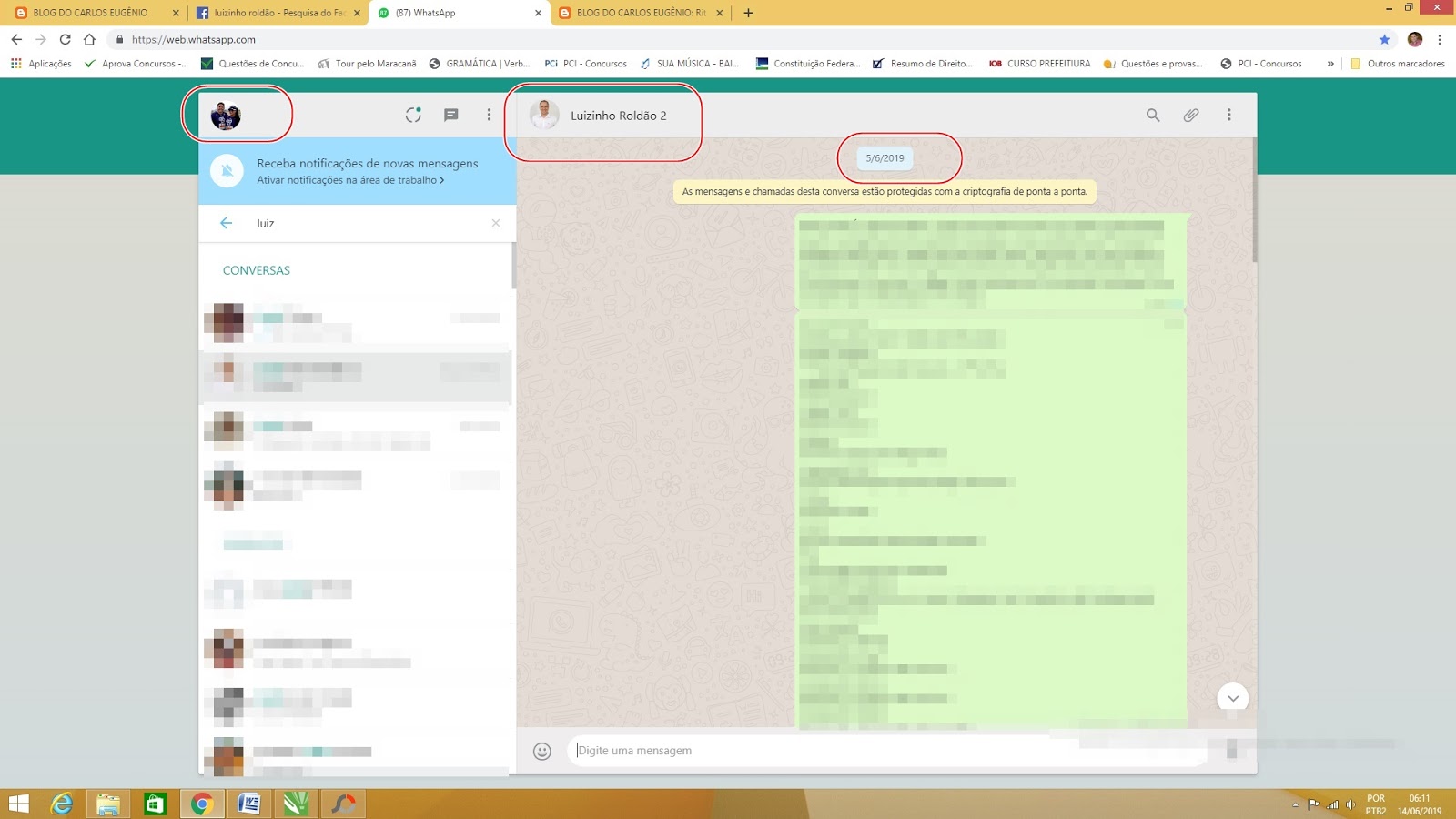Reload the WhatsApp Web page

point(65,39)
